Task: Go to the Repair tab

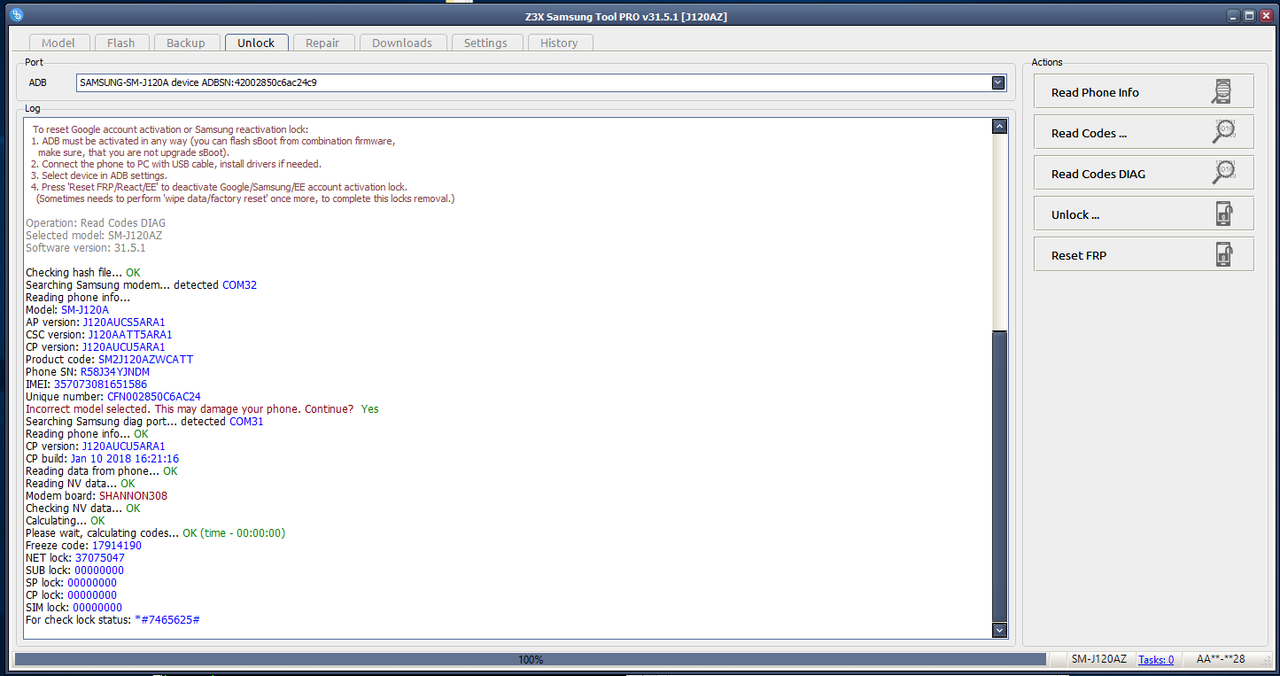Action: coord(322,43)
